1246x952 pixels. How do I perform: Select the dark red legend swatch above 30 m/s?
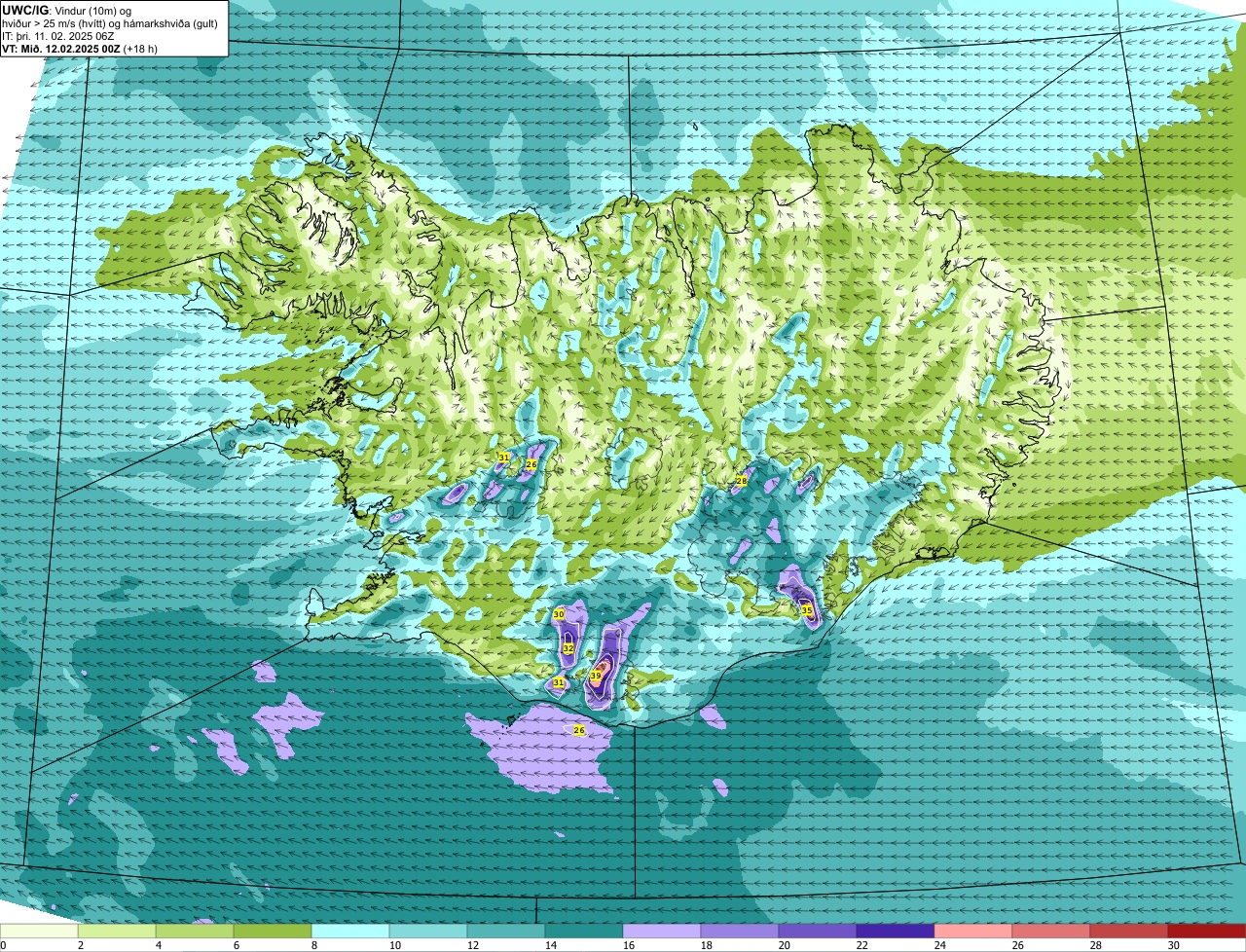(x=1207, y=932)
